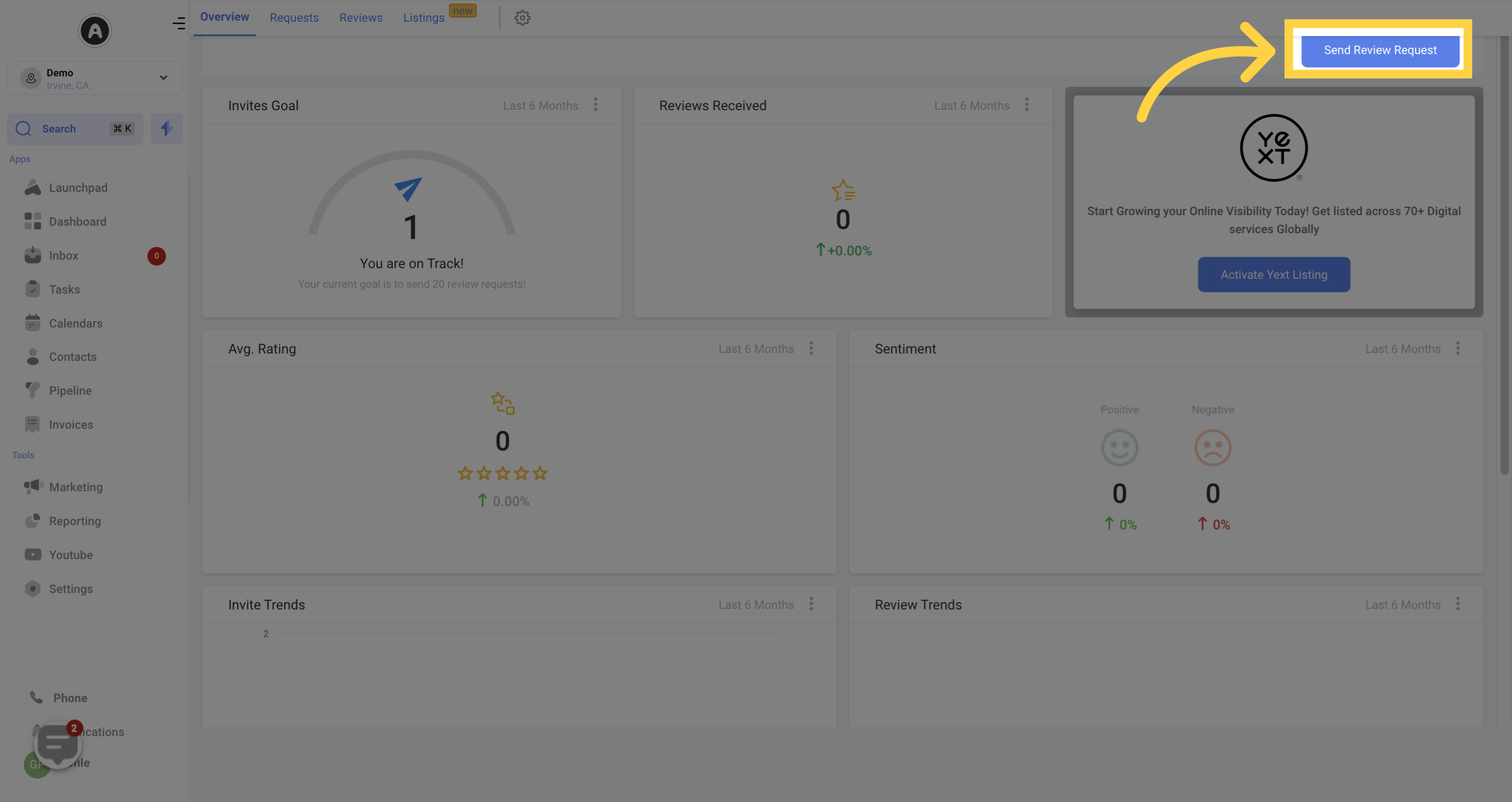Open the Settings gear icon
The height and width of the screenshot is (802, 1512).
point(522,17)
